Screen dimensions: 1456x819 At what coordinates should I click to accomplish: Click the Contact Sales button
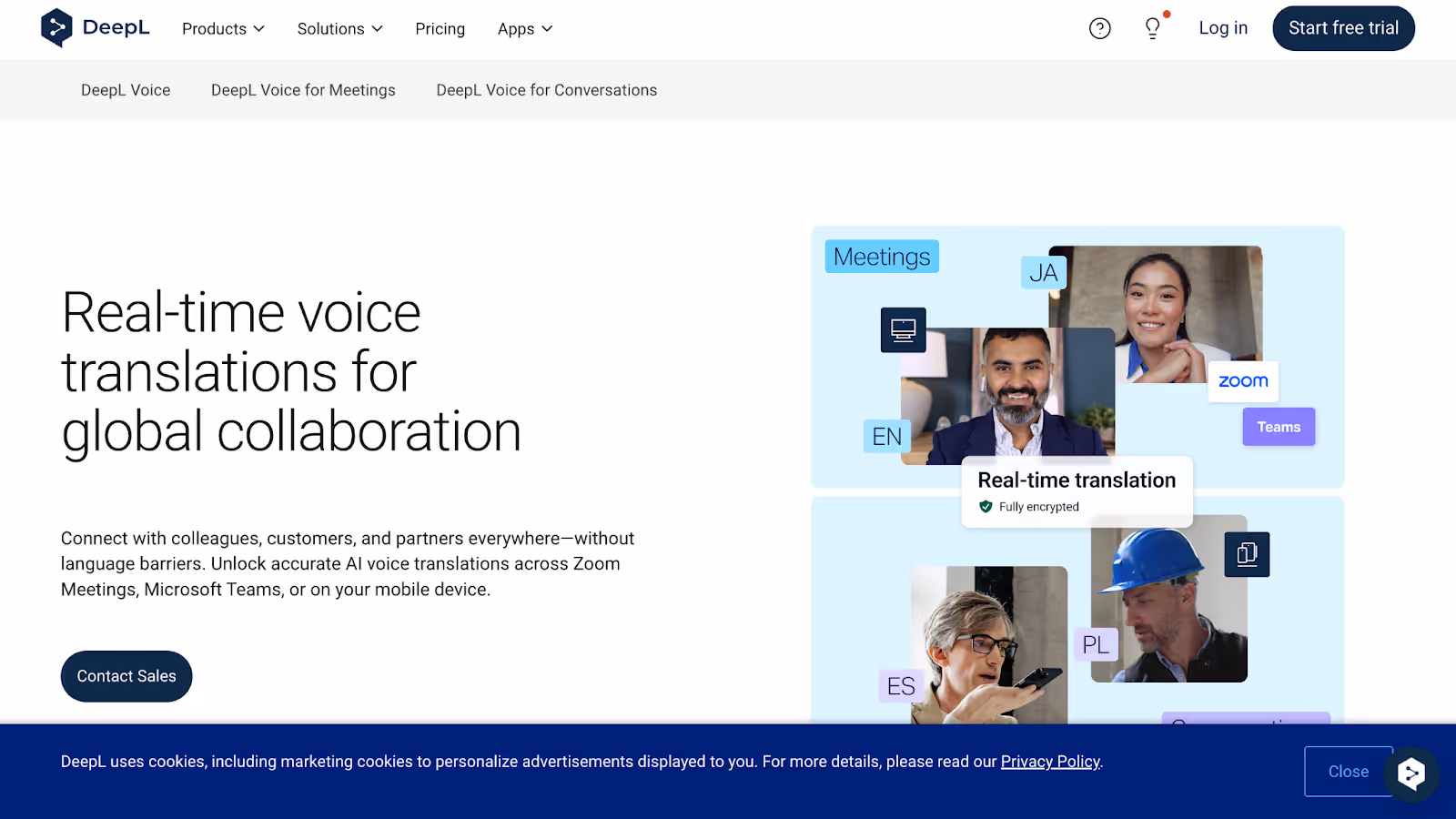(126, 676)
